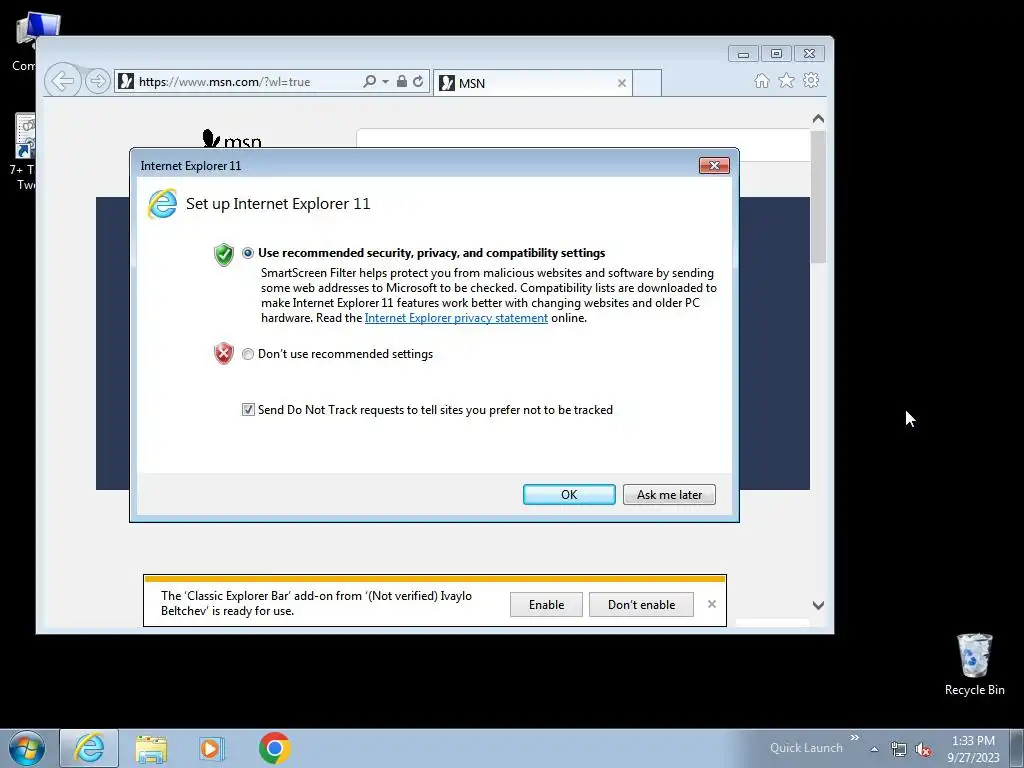Screen dimensions: 1024x768
Task: Refresh the MSN page
Action: 418,81
